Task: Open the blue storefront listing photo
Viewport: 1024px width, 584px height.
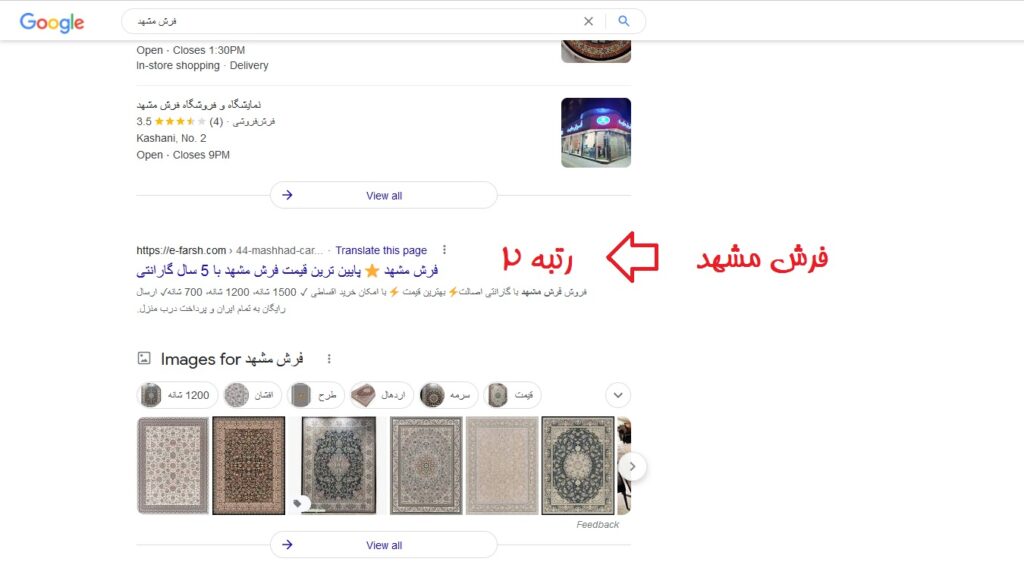Action: click(596, 133)
